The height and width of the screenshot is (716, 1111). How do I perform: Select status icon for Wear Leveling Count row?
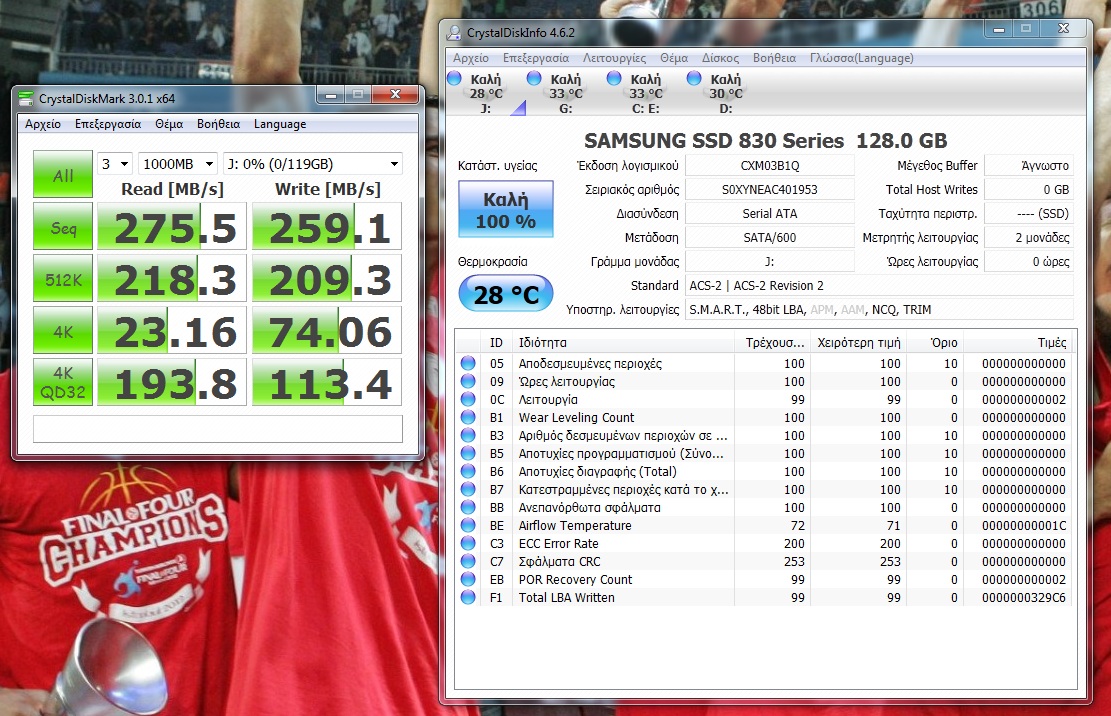pos(468,417)
